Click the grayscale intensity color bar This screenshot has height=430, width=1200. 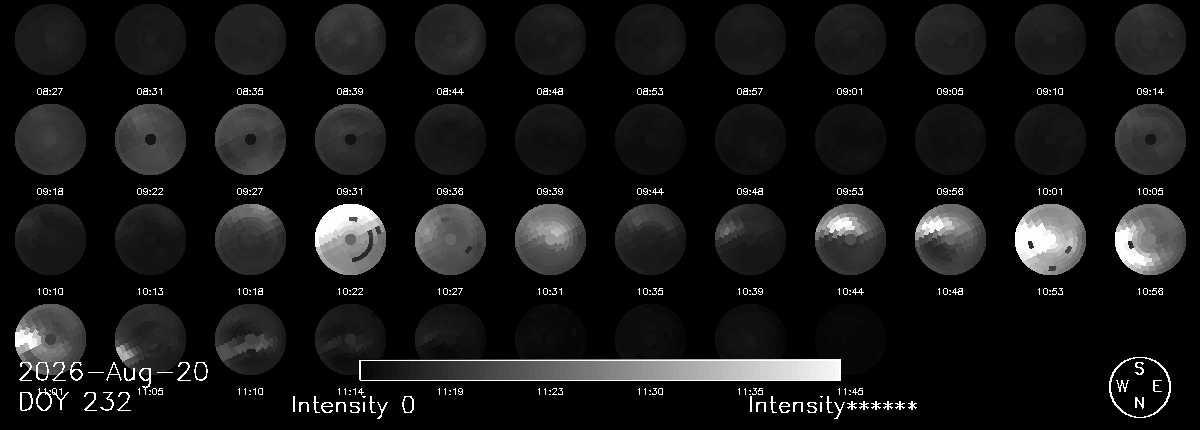click(x=600, y=370)
